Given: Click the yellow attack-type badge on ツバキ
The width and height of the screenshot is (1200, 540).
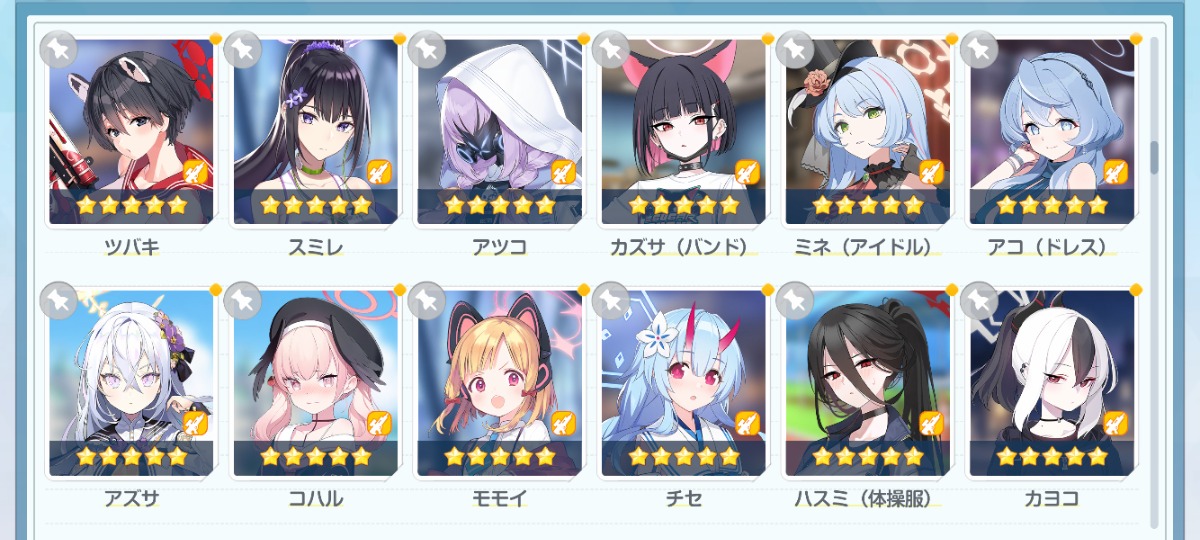Looking at the screenshot, I should (x=195, y=172).
